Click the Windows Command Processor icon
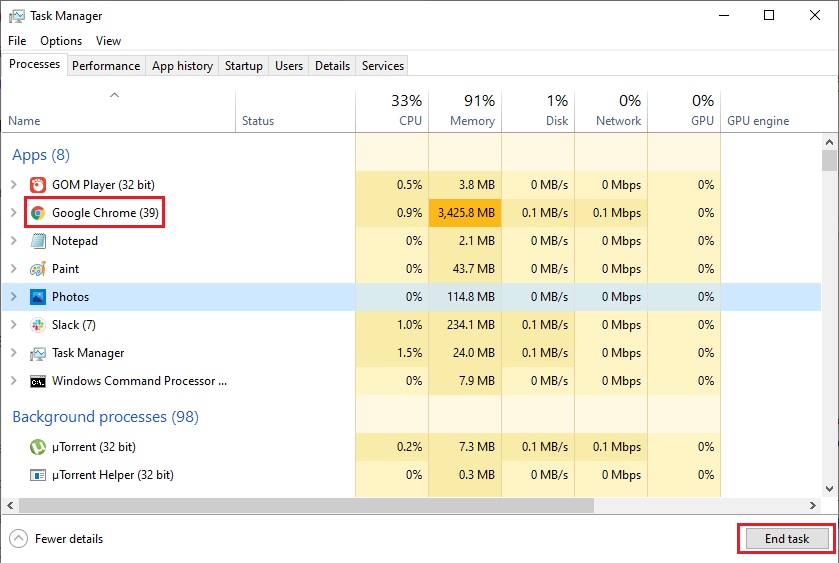 [37, 382]
